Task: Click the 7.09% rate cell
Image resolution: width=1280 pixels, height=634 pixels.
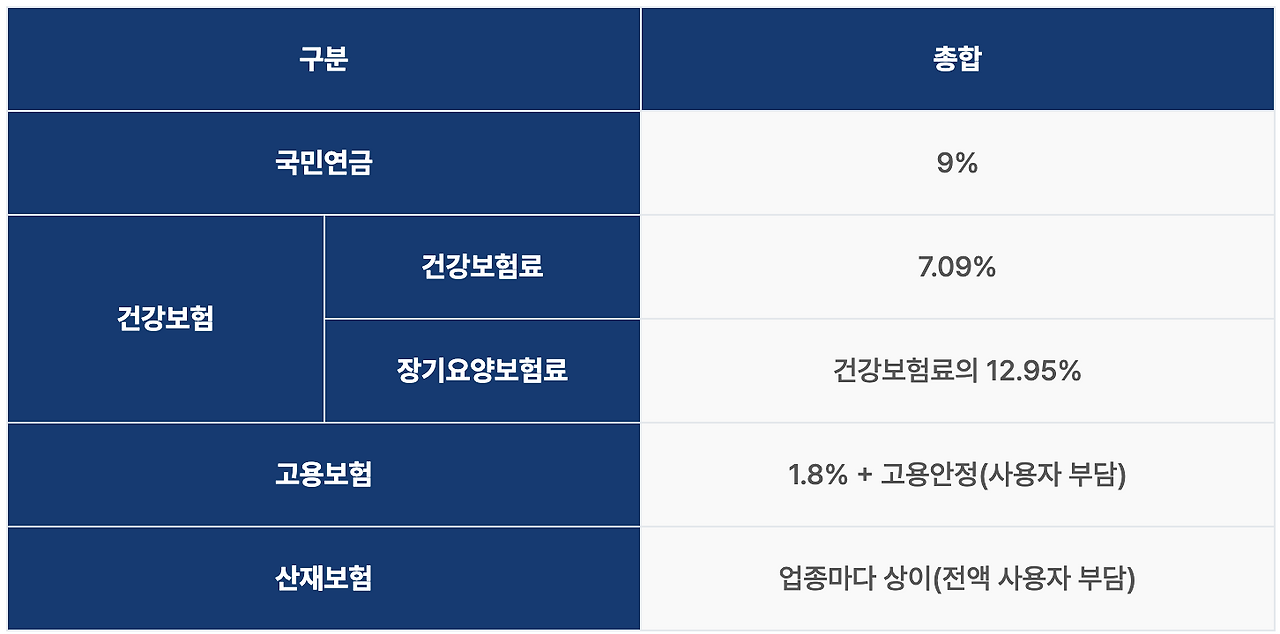Action: 957,267
